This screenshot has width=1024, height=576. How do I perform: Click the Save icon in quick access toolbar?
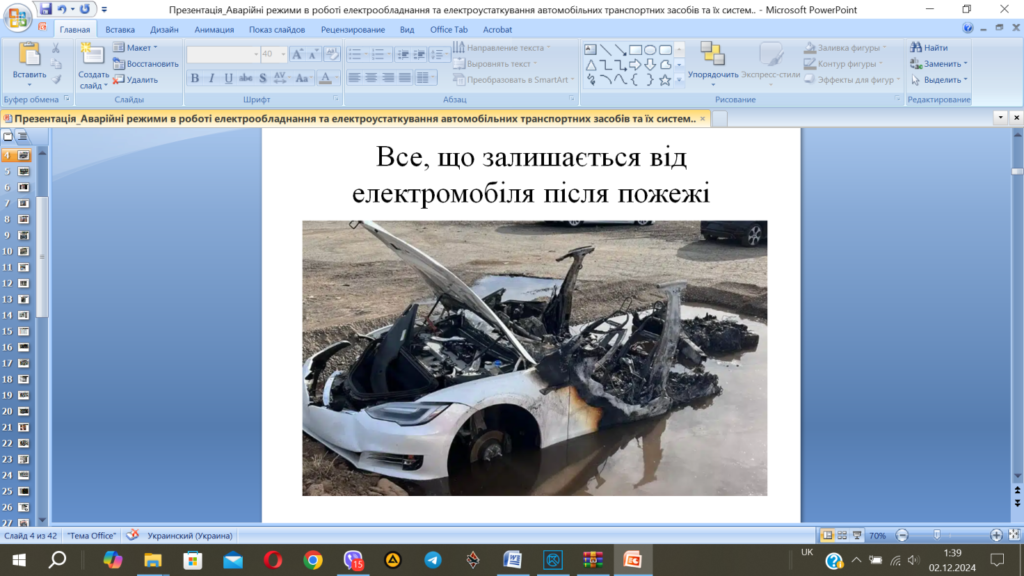click(45, 9)
